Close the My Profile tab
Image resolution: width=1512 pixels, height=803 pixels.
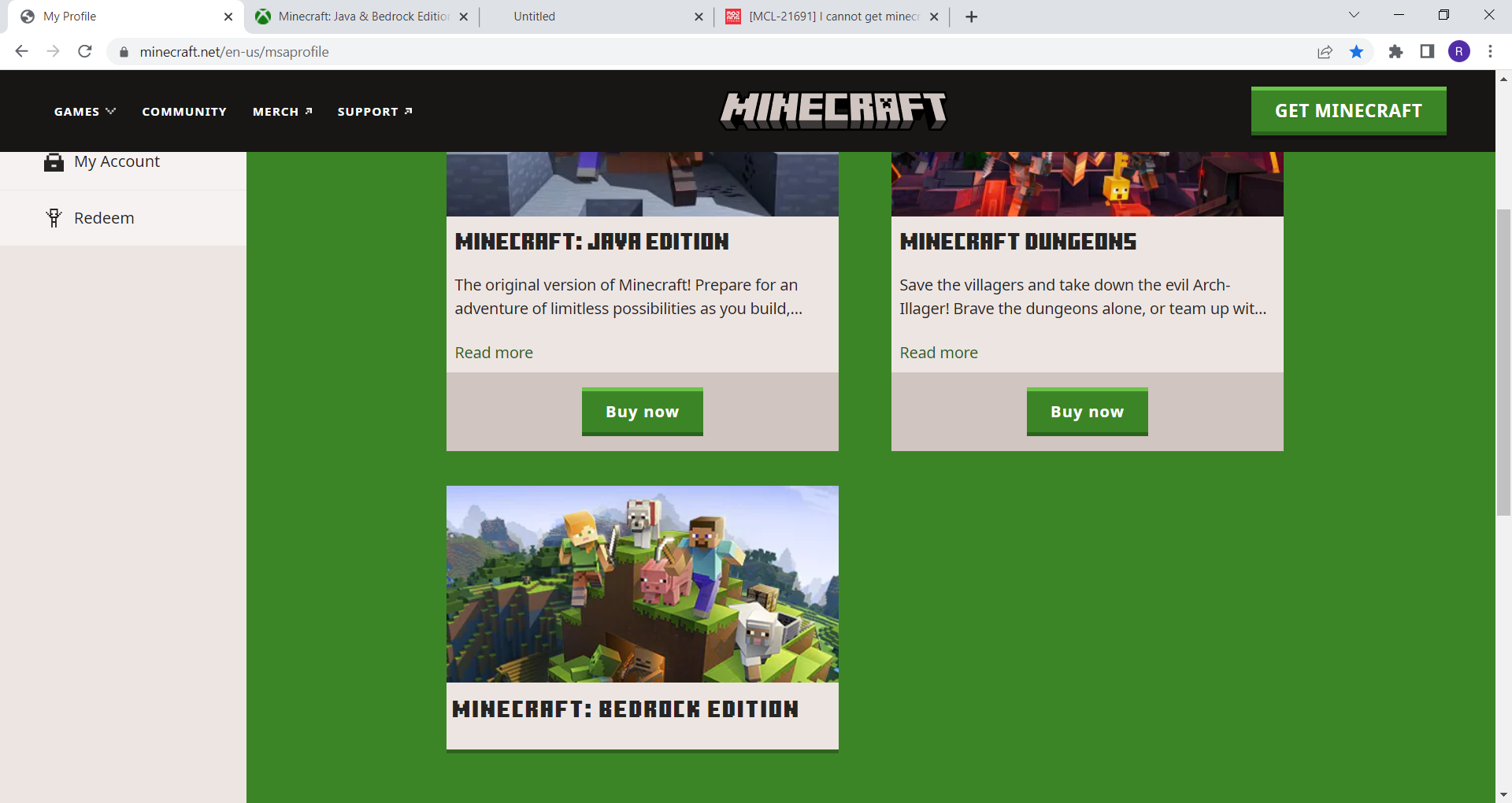[228, 17]
